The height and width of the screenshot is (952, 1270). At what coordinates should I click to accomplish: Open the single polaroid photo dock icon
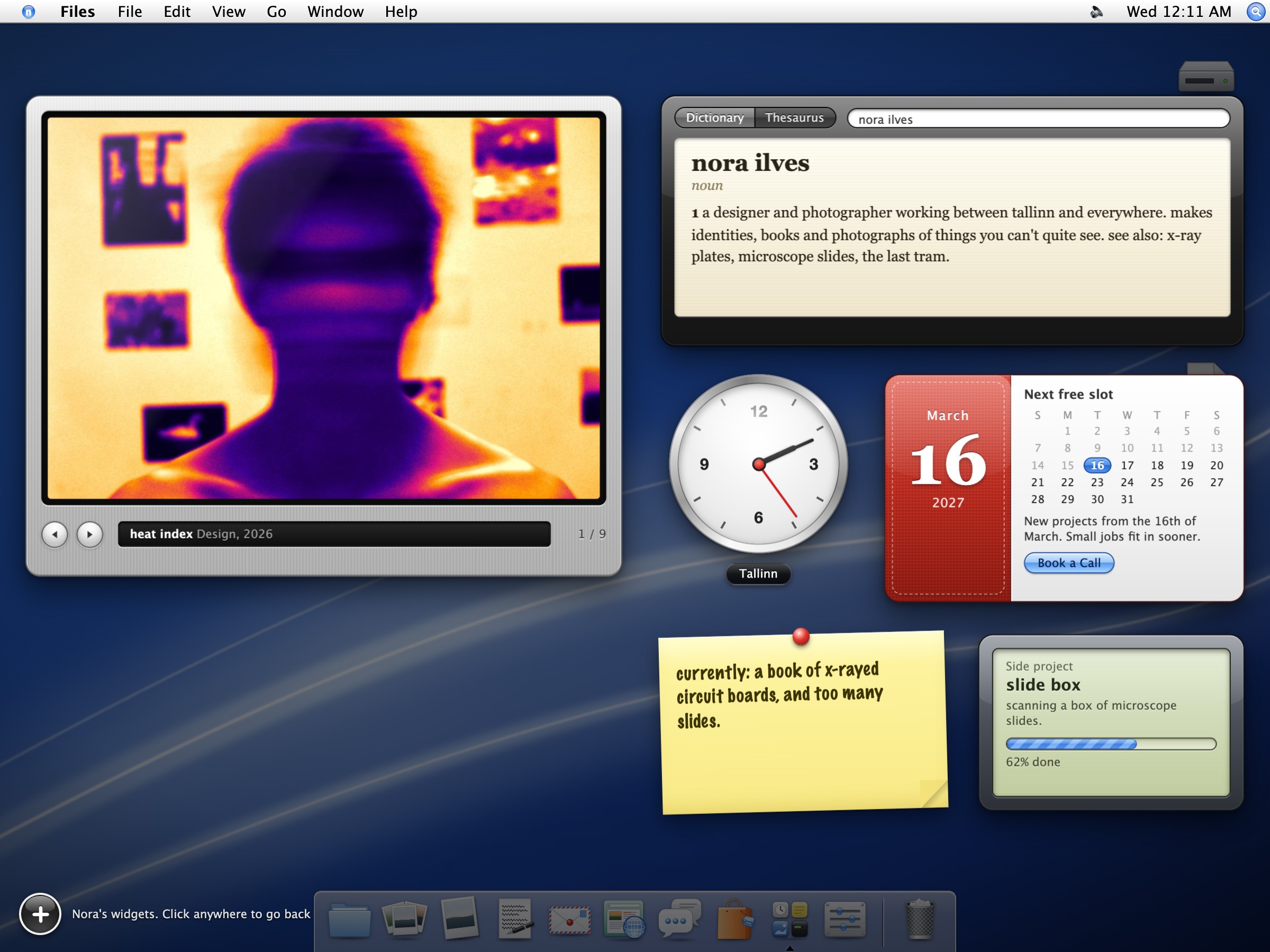460,918
